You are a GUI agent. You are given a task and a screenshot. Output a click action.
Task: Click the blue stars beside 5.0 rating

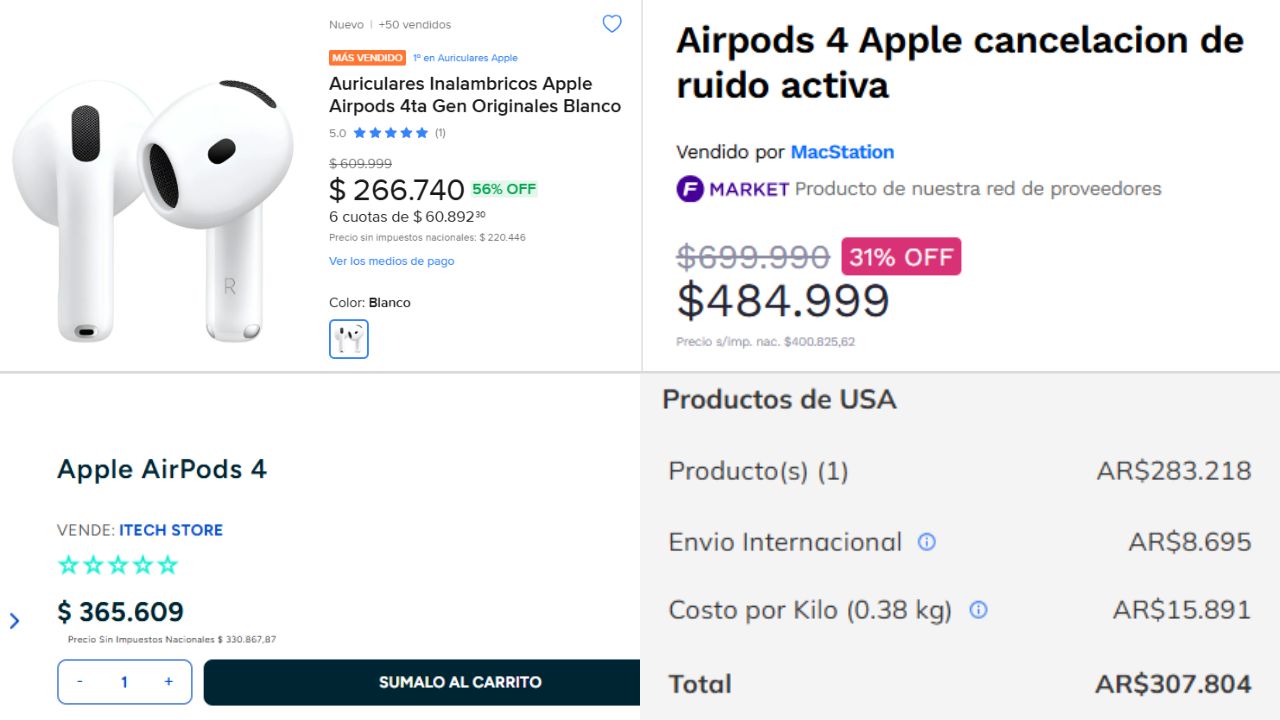click(391, 133)
